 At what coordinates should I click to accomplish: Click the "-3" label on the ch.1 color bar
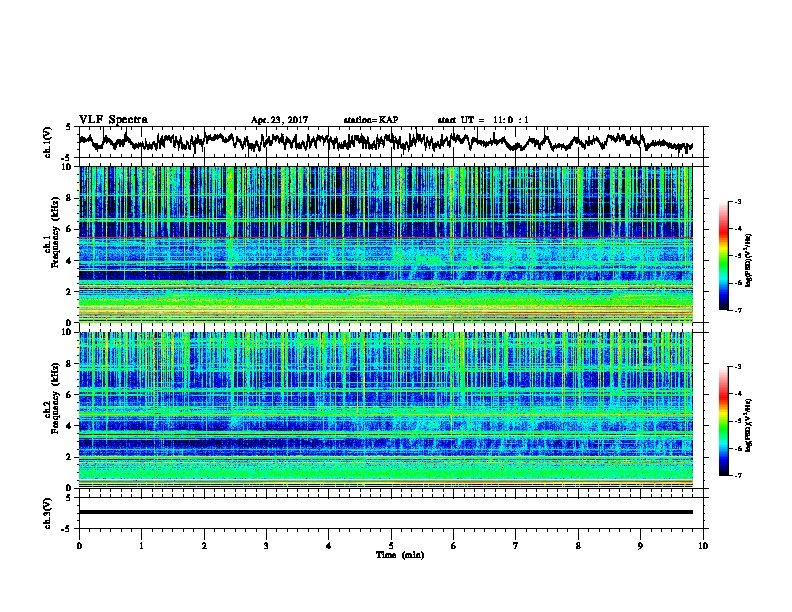coord(737,201)
